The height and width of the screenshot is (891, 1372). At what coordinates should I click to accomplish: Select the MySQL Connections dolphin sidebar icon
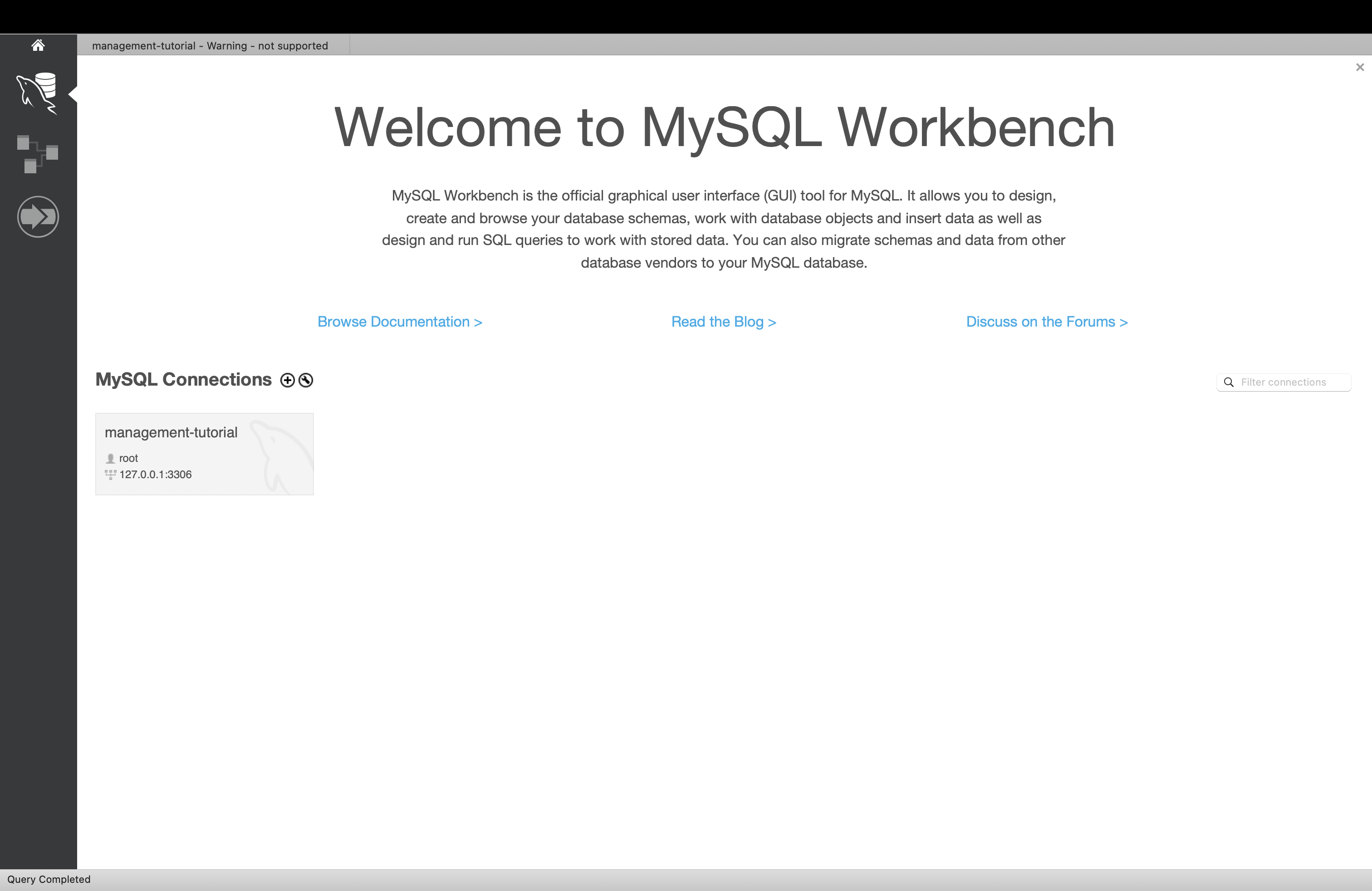pos(38,93)
